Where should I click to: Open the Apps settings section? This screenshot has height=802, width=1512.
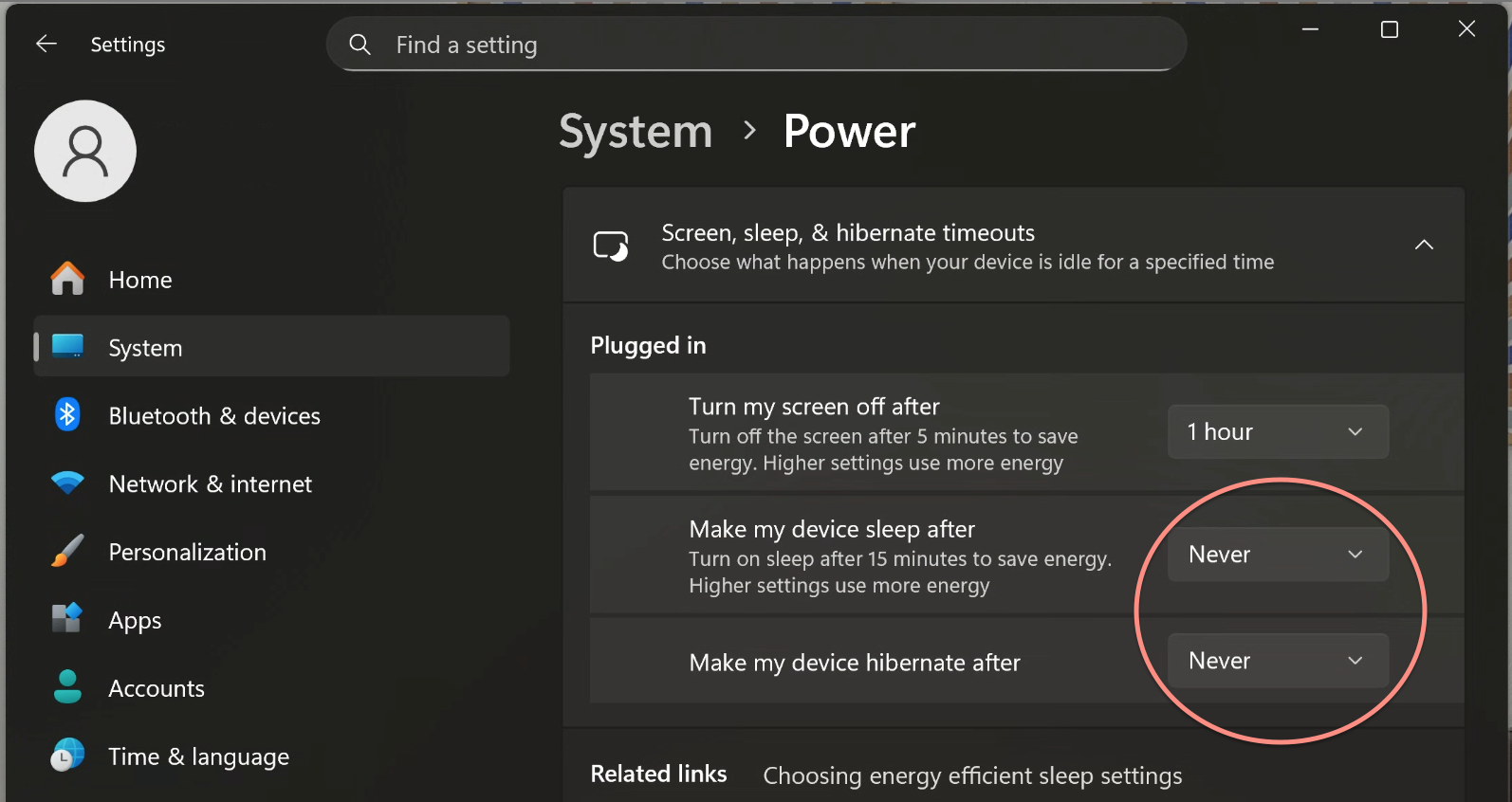pos(134,619)
